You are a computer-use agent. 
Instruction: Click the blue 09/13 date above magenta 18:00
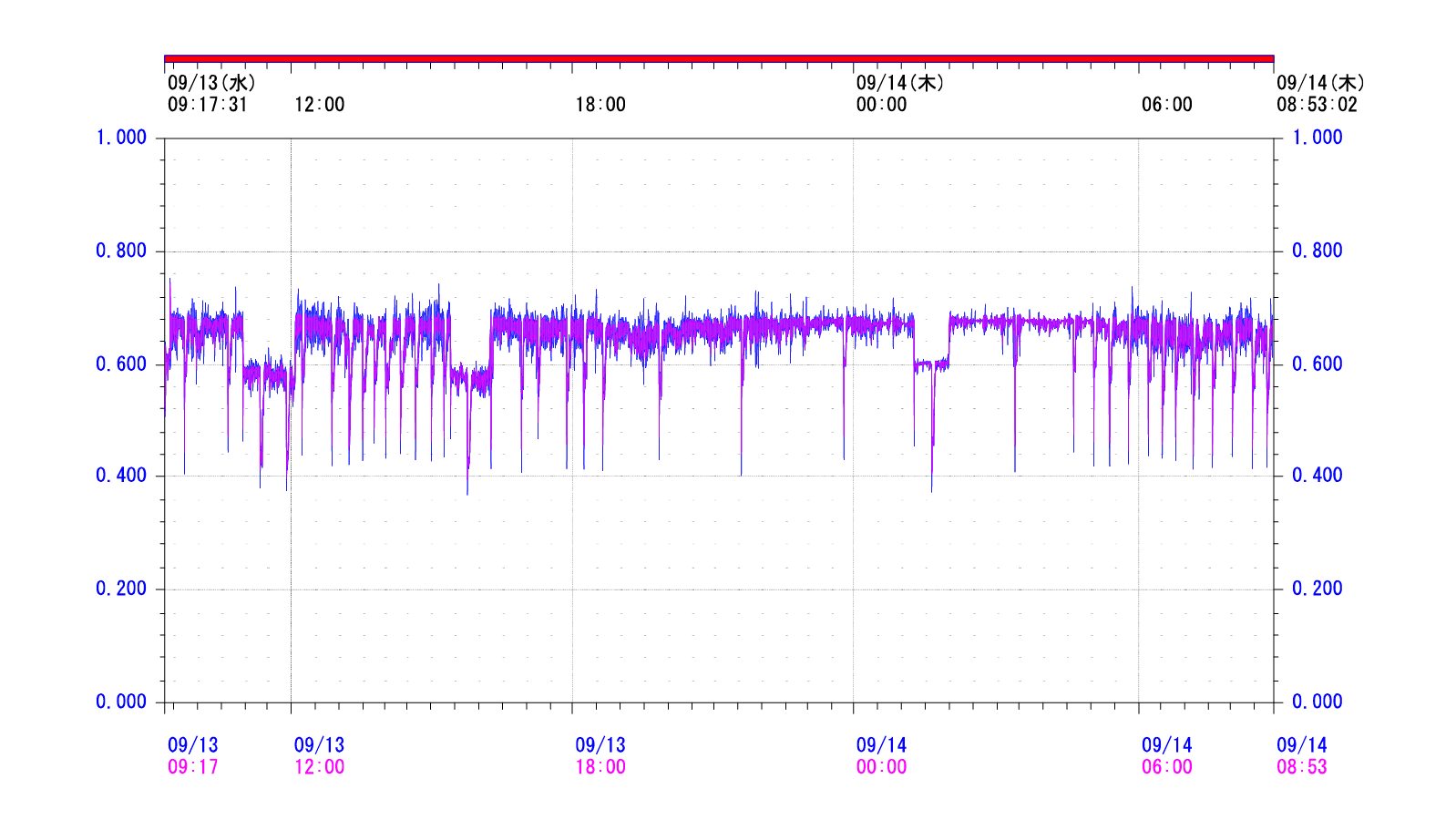(600, 745)
